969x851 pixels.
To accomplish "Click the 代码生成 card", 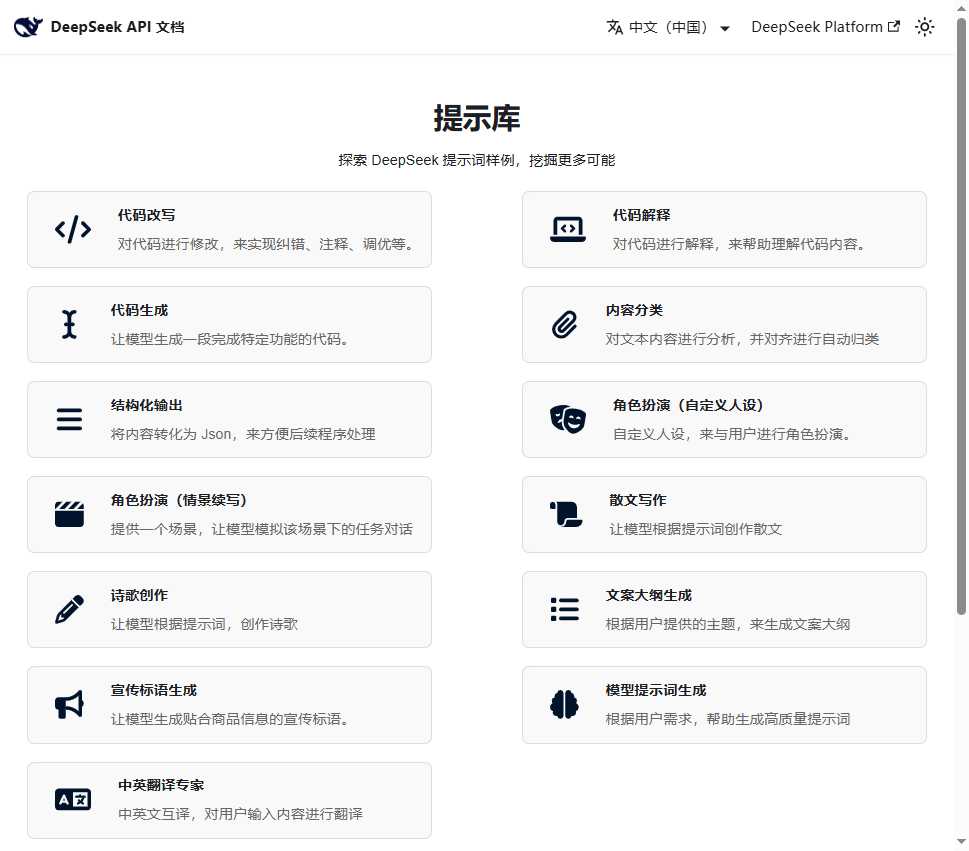I will (229, 324).
